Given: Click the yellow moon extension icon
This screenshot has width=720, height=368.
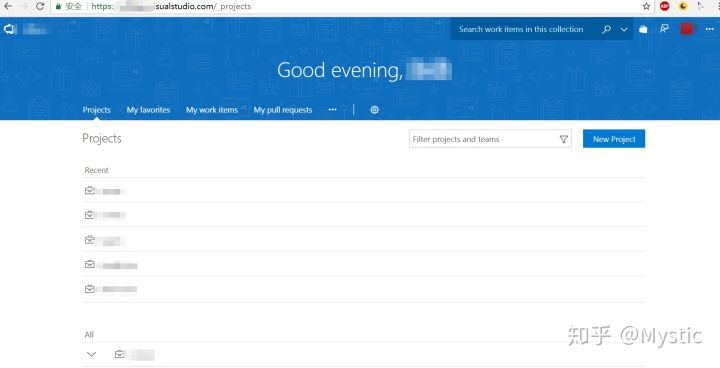Looking at the screenshot, I should 683,6.
